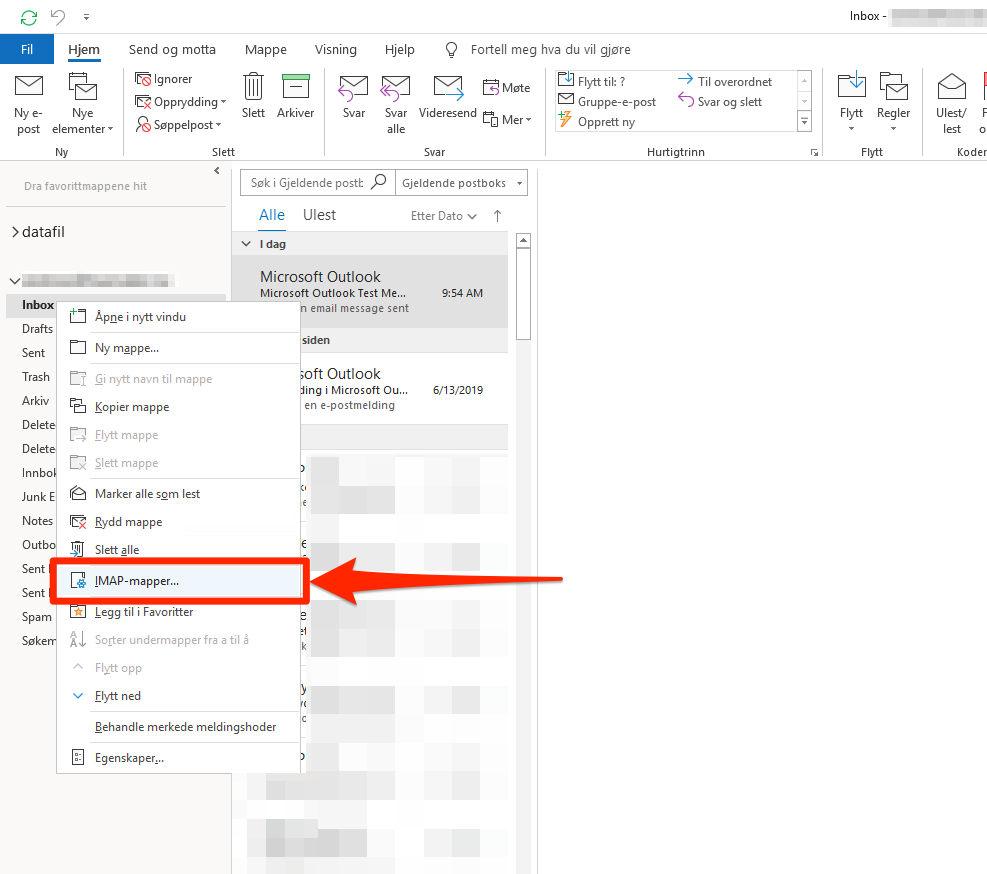
Task: Switch to the Visning ribbon tab
Action: (x=336, y=49)
